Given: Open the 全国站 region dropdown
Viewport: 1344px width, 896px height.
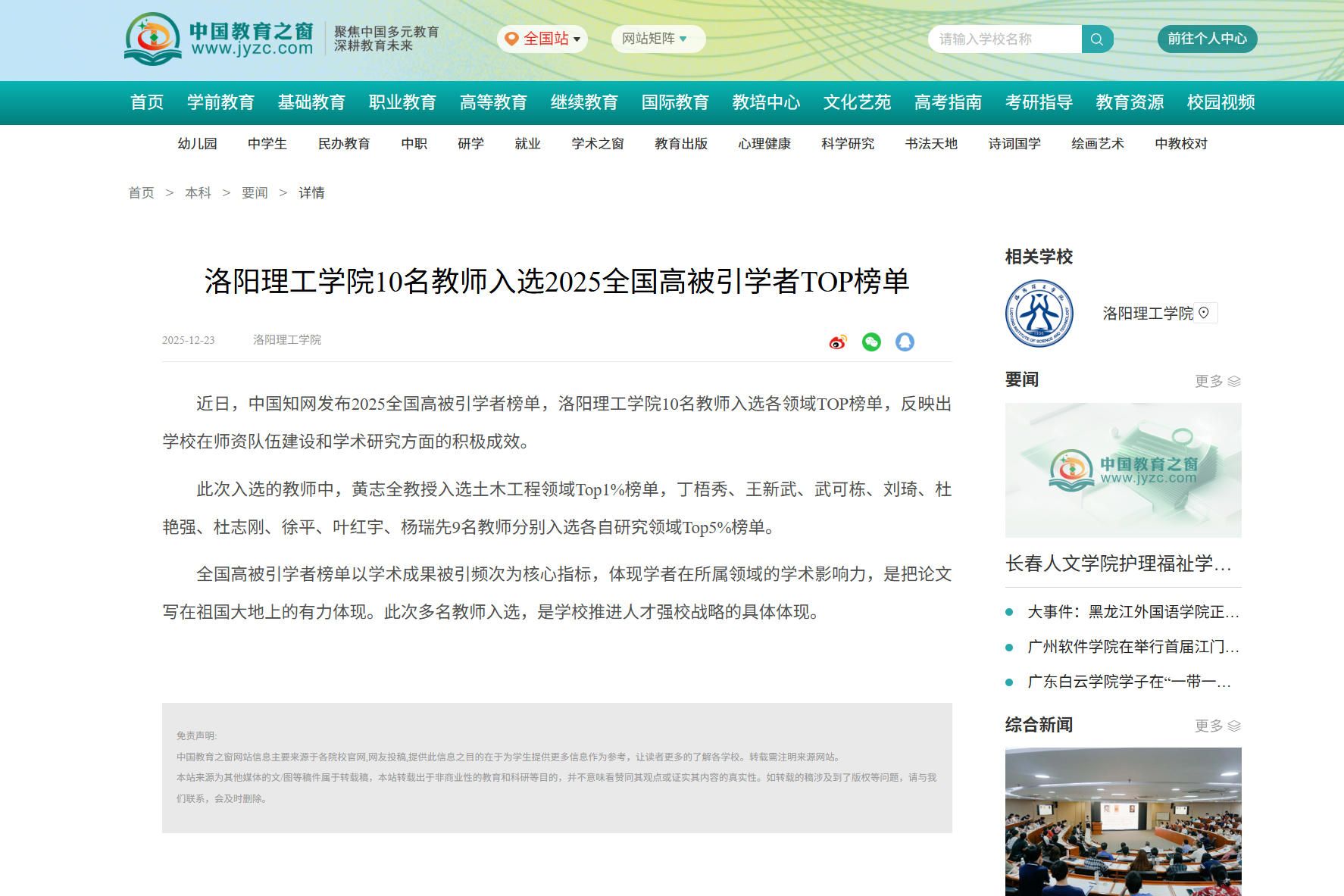Looking at the screenshot, I should (543, 39).
